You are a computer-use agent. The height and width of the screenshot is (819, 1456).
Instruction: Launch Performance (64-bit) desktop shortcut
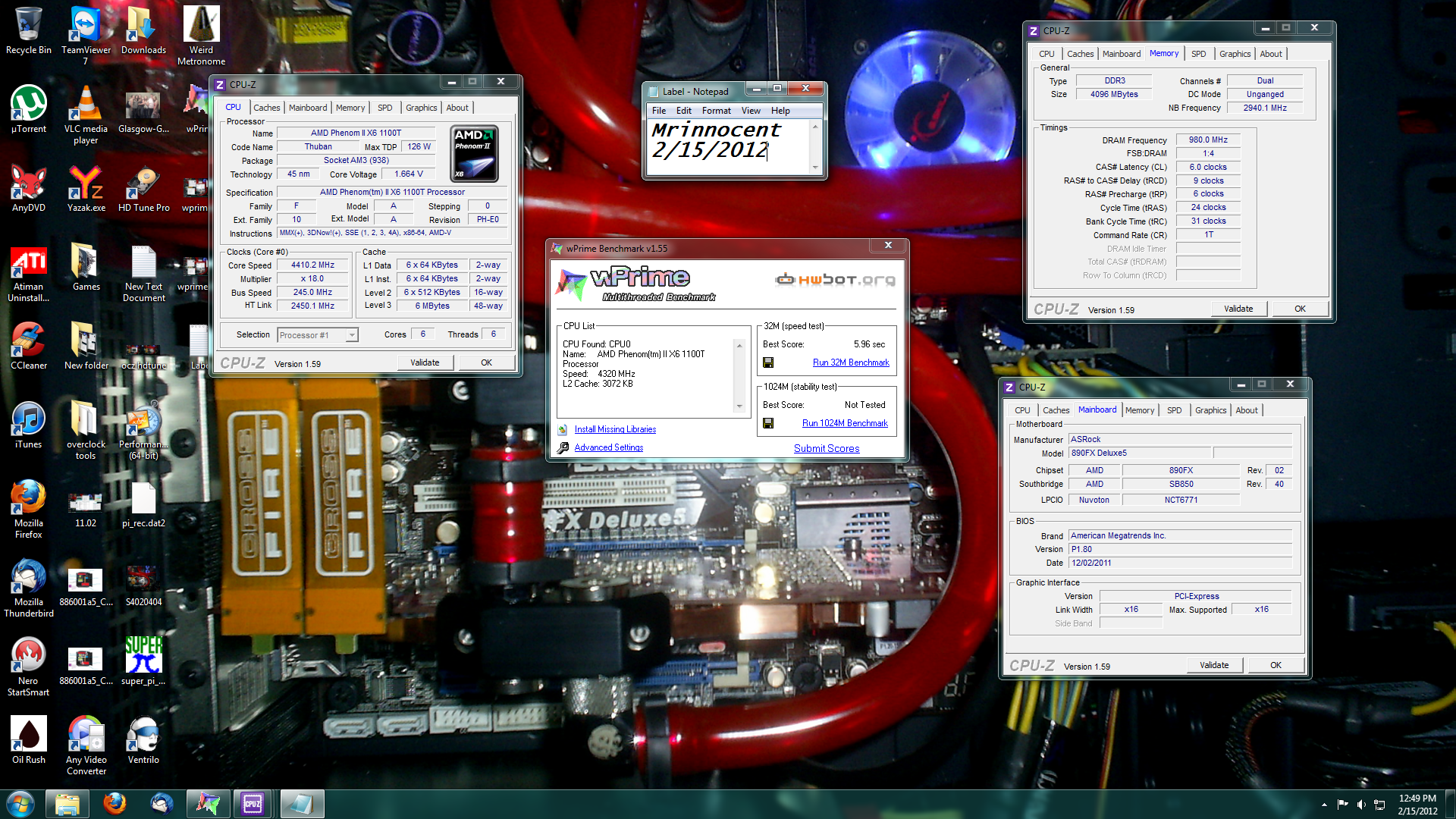pyautogui.click(x=143, y=430)
